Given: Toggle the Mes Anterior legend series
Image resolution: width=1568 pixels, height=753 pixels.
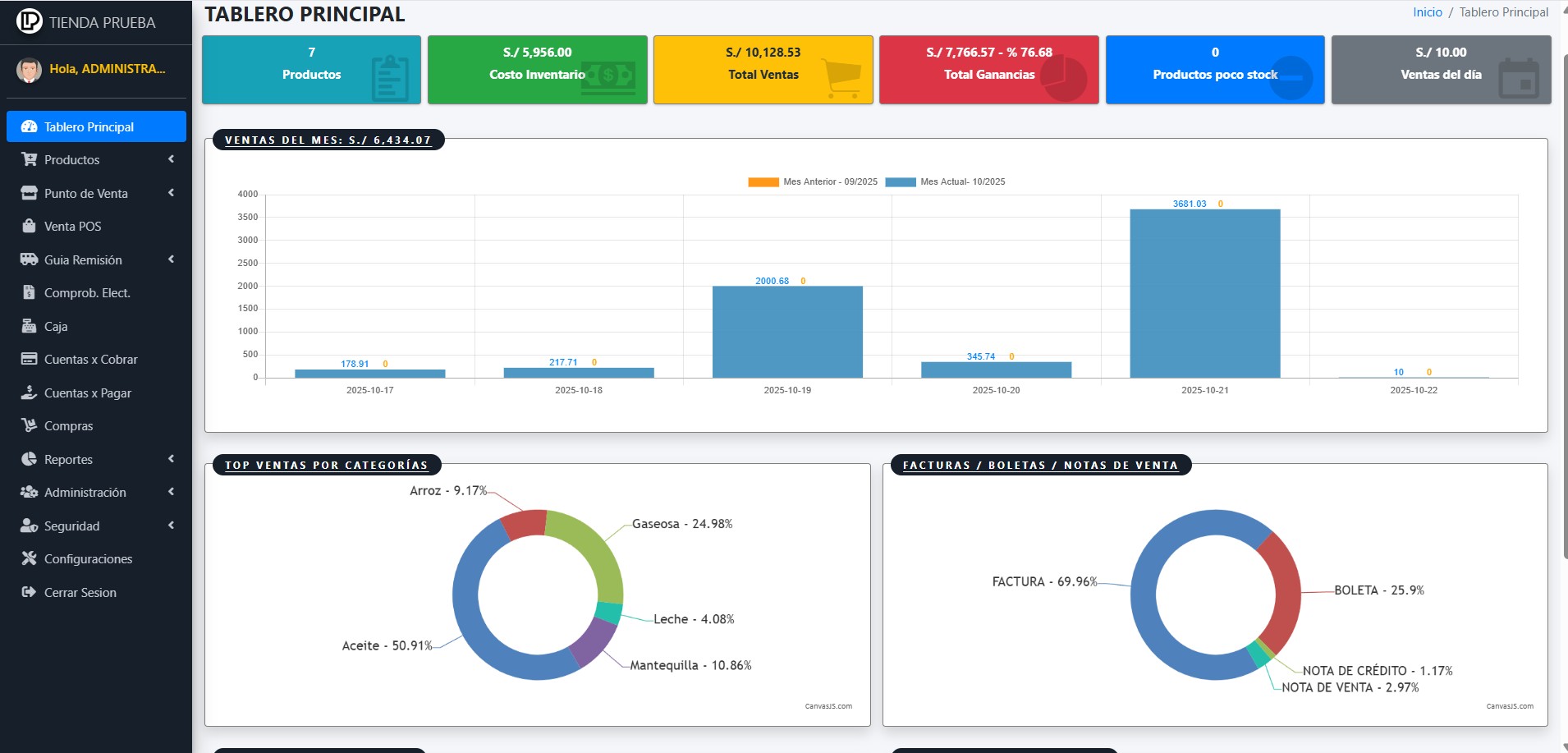Looking at the screenshot, I should point(812,181).
